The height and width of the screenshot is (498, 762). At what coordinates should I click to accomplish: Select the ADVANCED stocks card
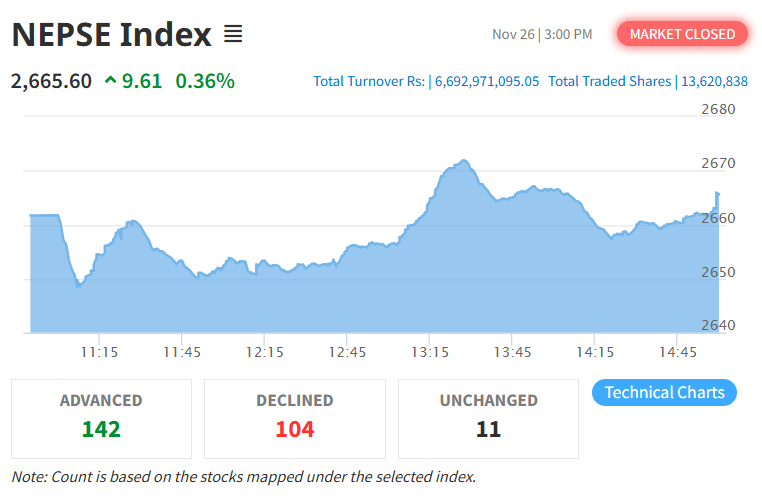[101, 418]
